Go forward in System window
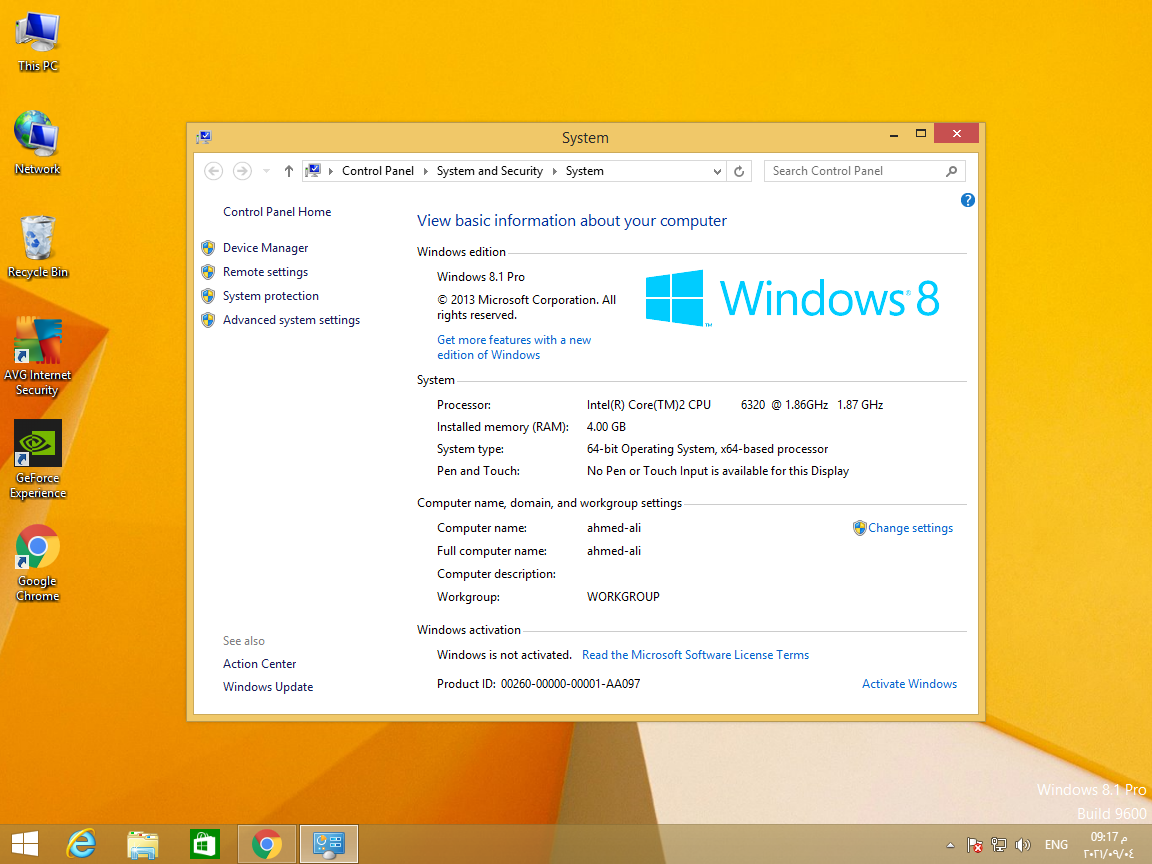This screenshot has height=864, width=1152. coord(242,171)
